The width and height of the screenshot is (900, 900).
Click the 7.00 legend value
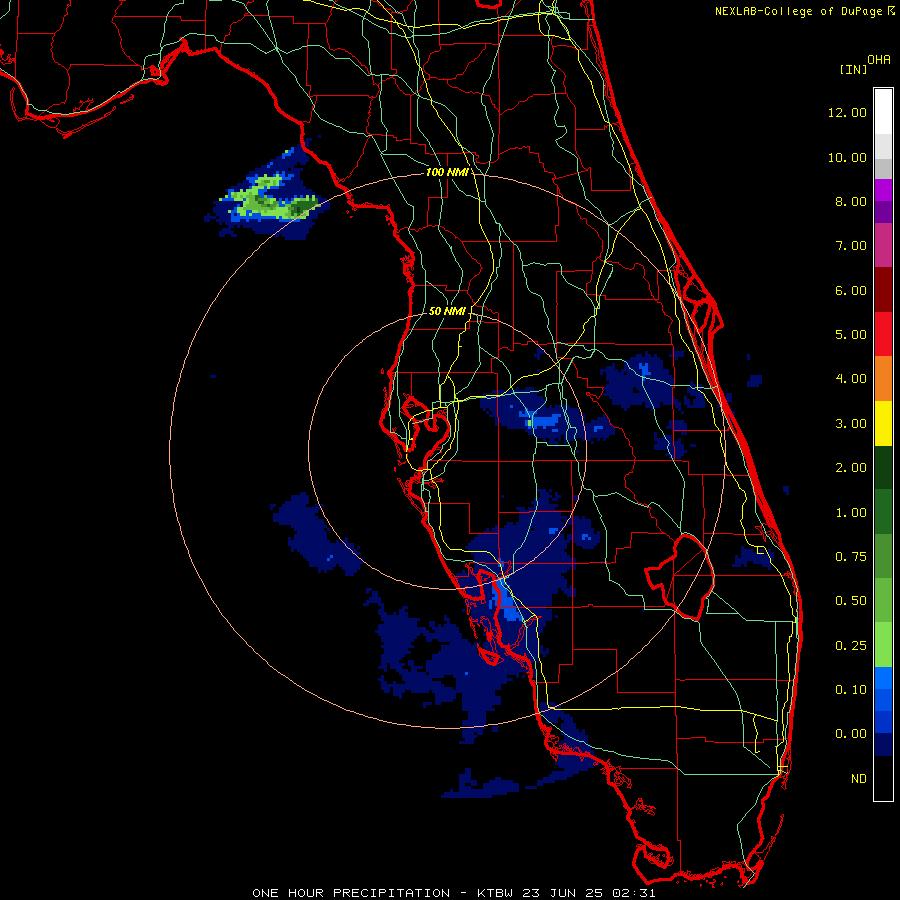[851, 246]
